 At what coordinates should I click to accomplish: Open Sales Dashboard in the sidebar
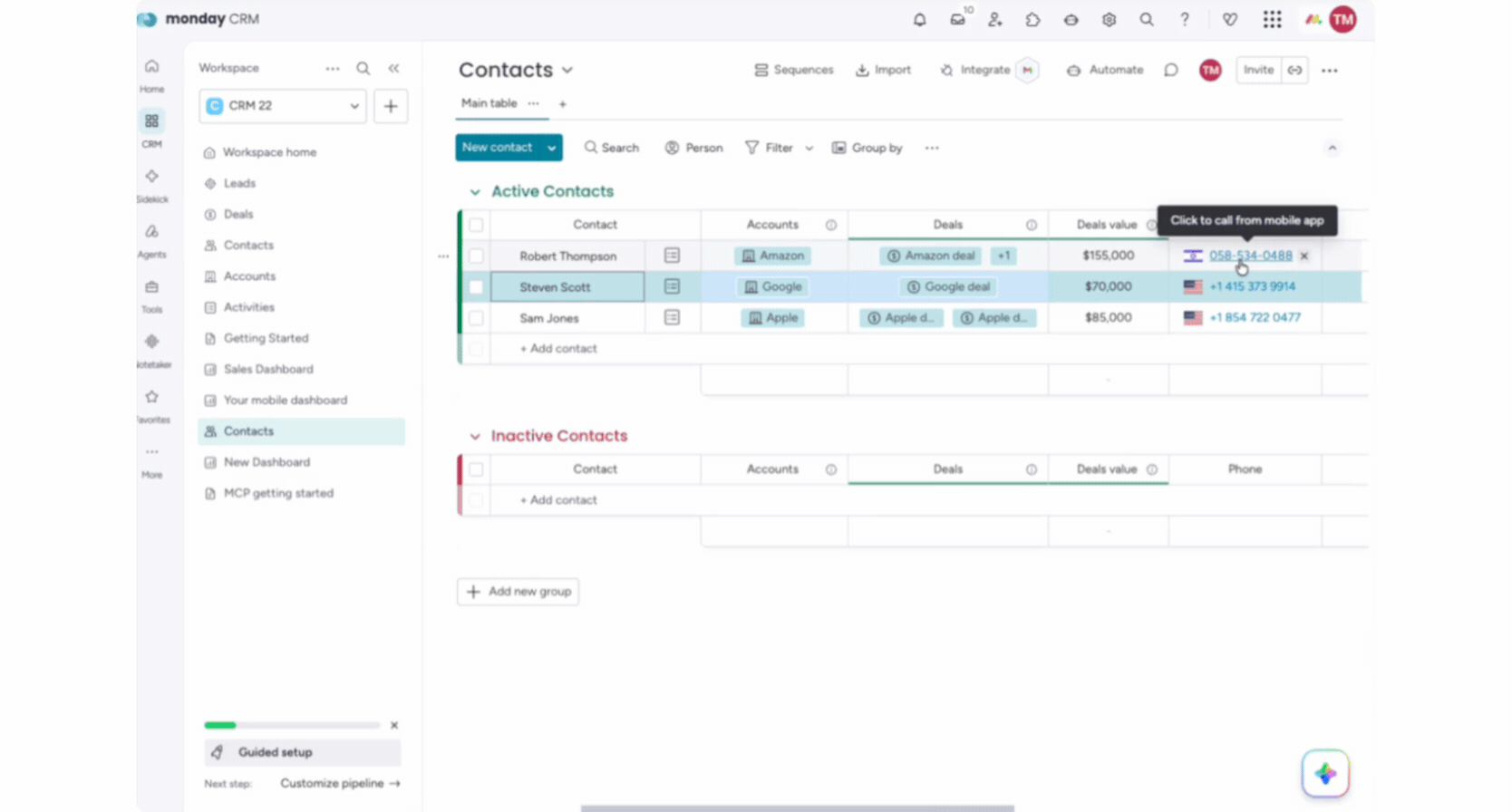click(x=268, y=369)
